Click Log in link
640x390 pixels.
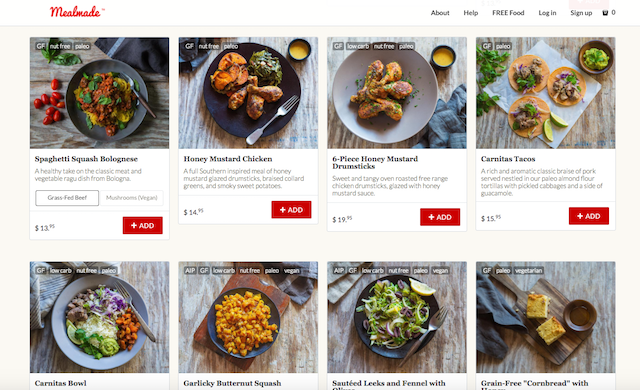point(547,13)
